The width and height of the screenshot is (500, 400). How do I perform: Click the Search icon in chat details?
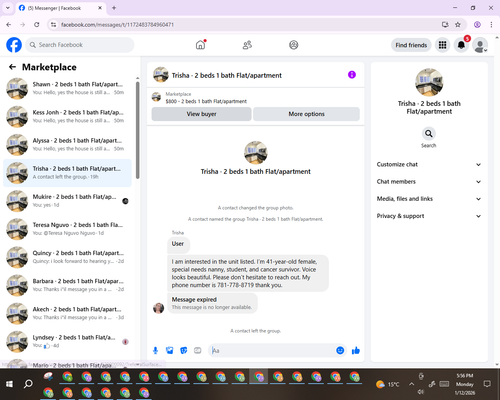(428, 134)
